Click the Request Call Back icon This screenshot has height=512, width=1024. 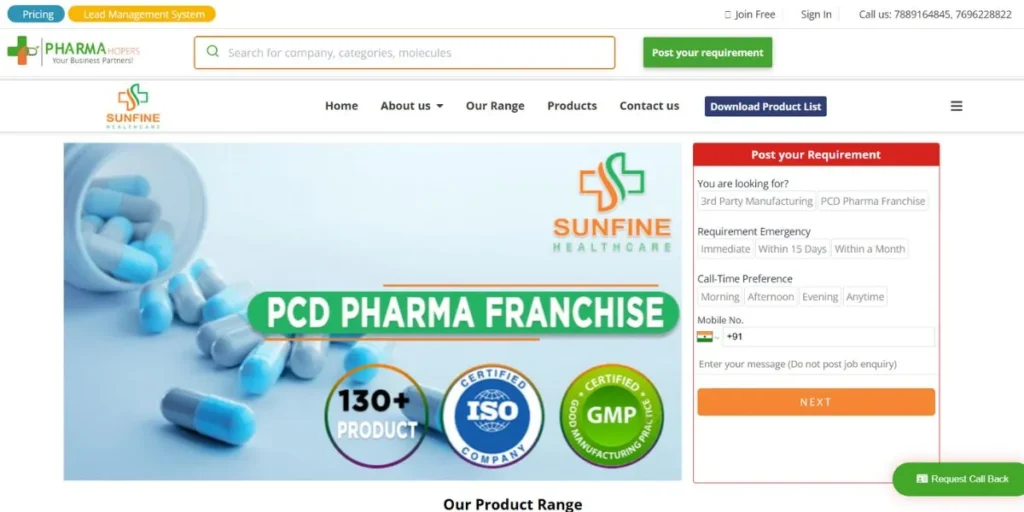point(922,479)
